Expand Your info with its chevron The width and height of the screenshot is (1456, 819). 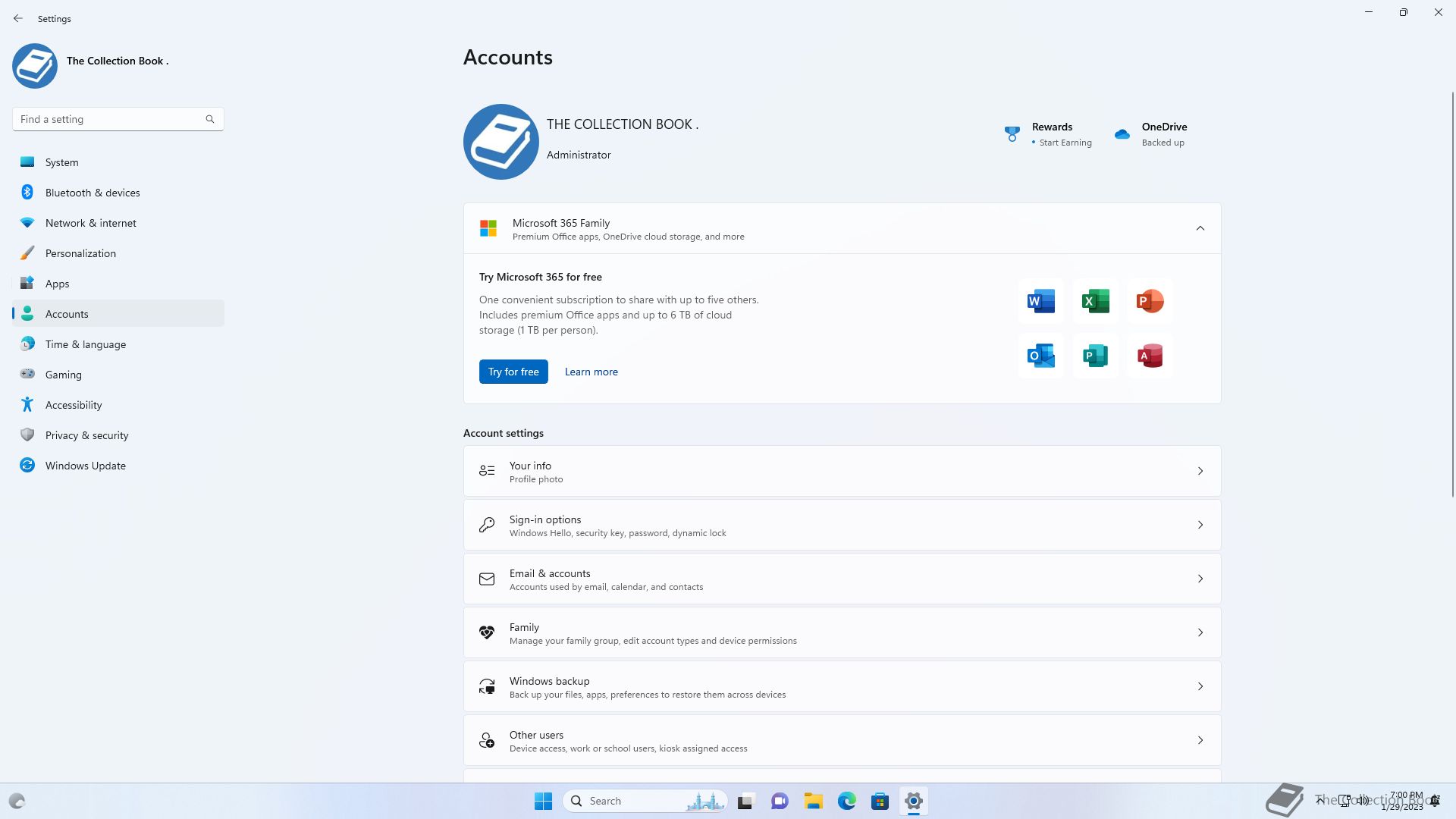click(x=1200, y=471)
